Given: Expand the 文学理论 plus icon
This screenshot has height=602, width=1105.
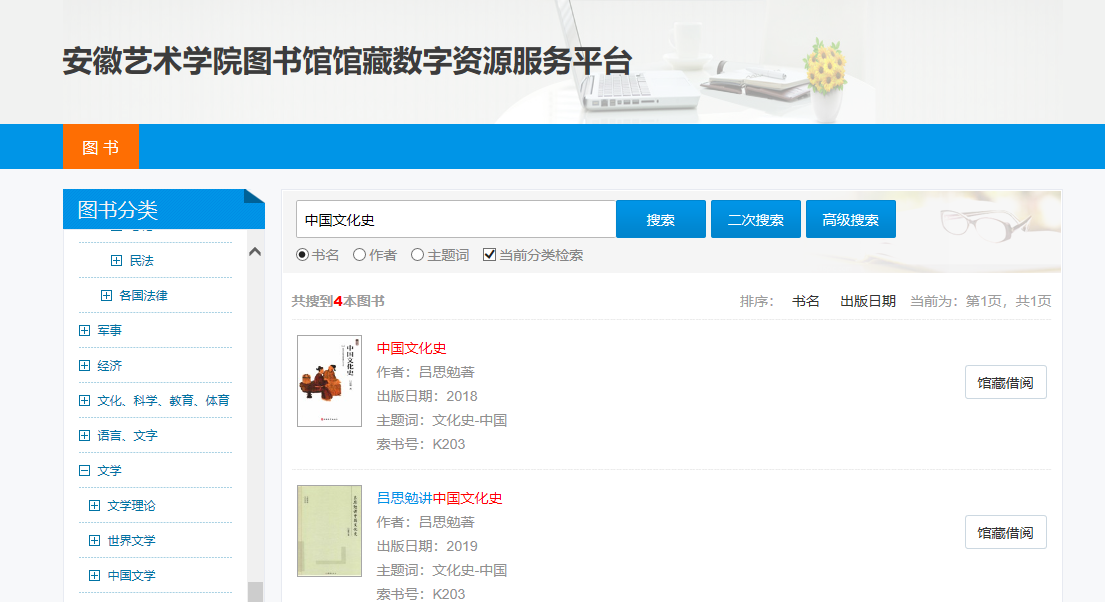Looking at the screenshot, I should click(94, 506).
